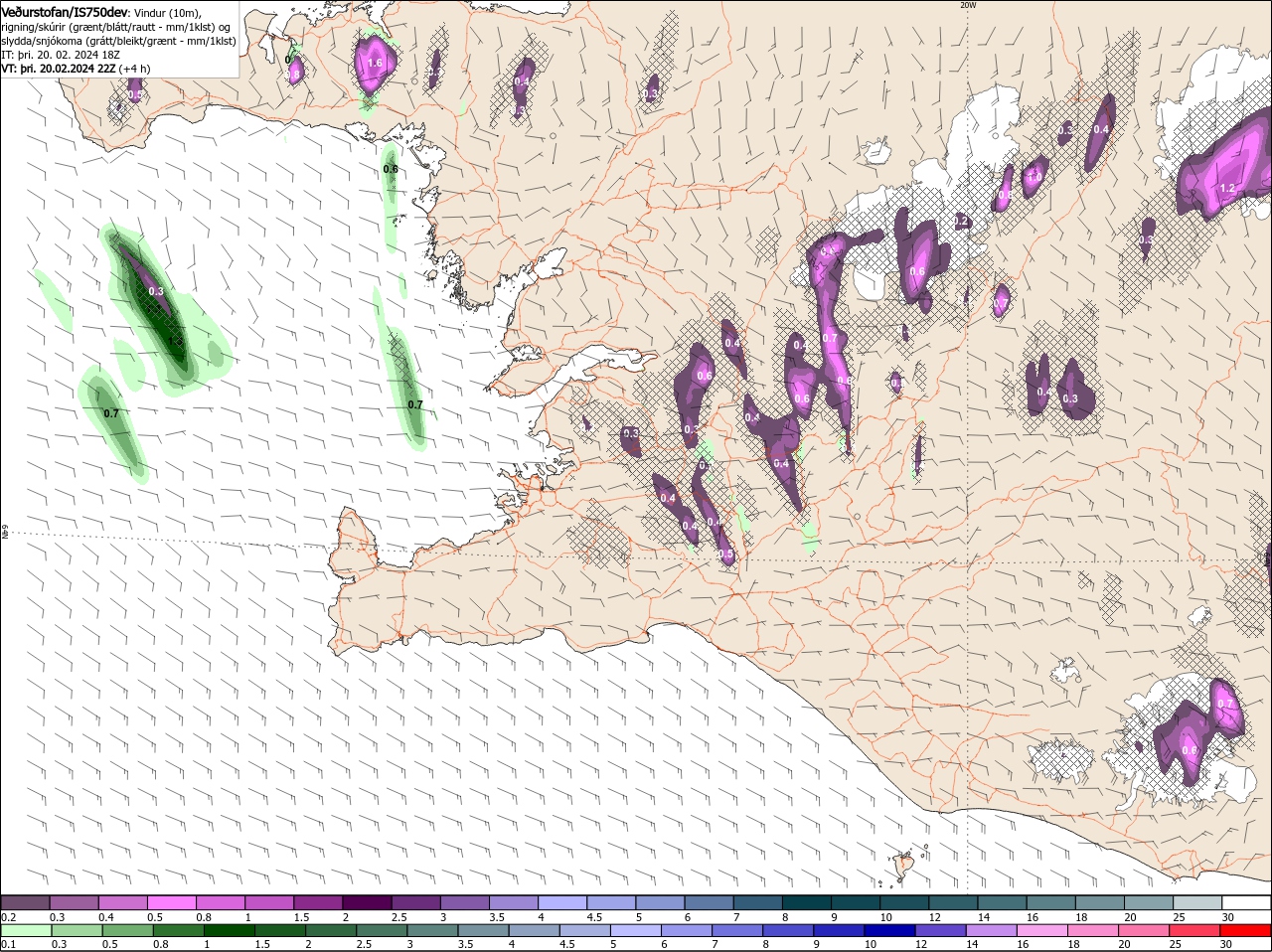
Task: Pick the dark purple snow swatch between 2 and 2.5
Action: click(x=367, y=903)
